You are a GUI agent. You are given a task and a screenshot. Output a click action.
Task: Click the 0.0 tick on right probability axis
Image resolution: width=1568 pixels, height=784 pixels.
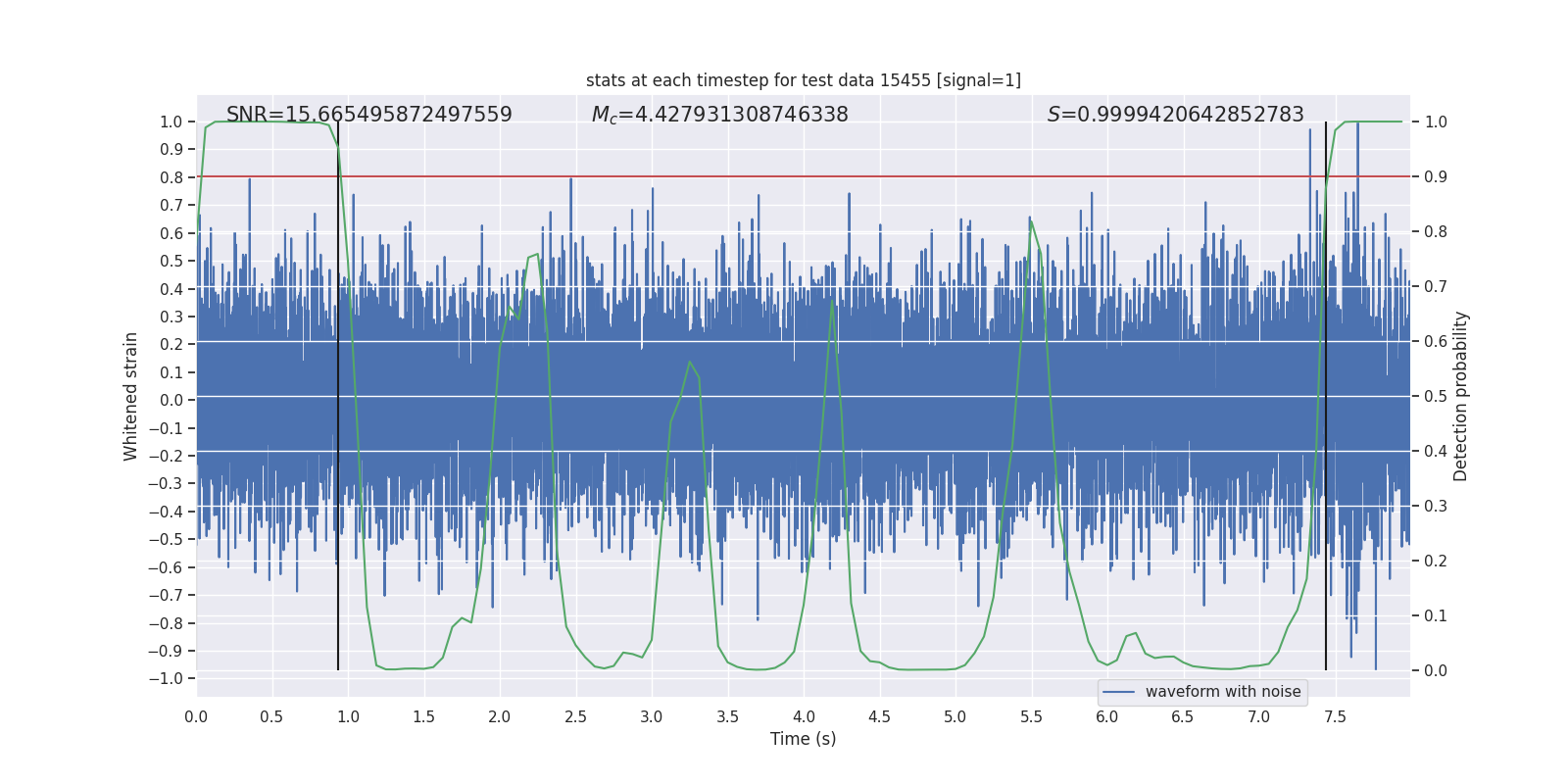[1436, 671]
